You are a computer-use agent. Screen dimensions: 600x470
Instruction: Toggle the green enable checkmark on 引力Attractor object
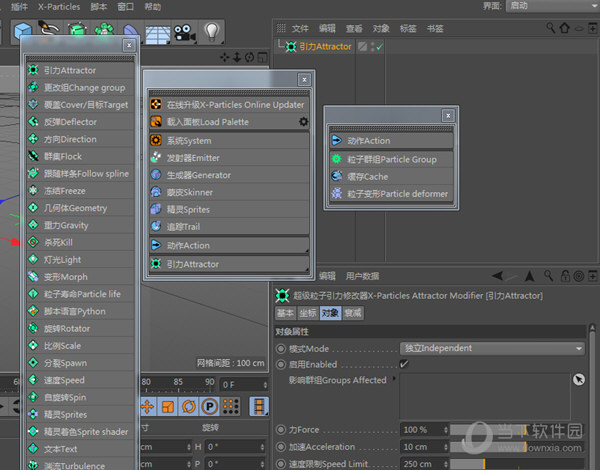pyautogui.click(x=380, y=47)
